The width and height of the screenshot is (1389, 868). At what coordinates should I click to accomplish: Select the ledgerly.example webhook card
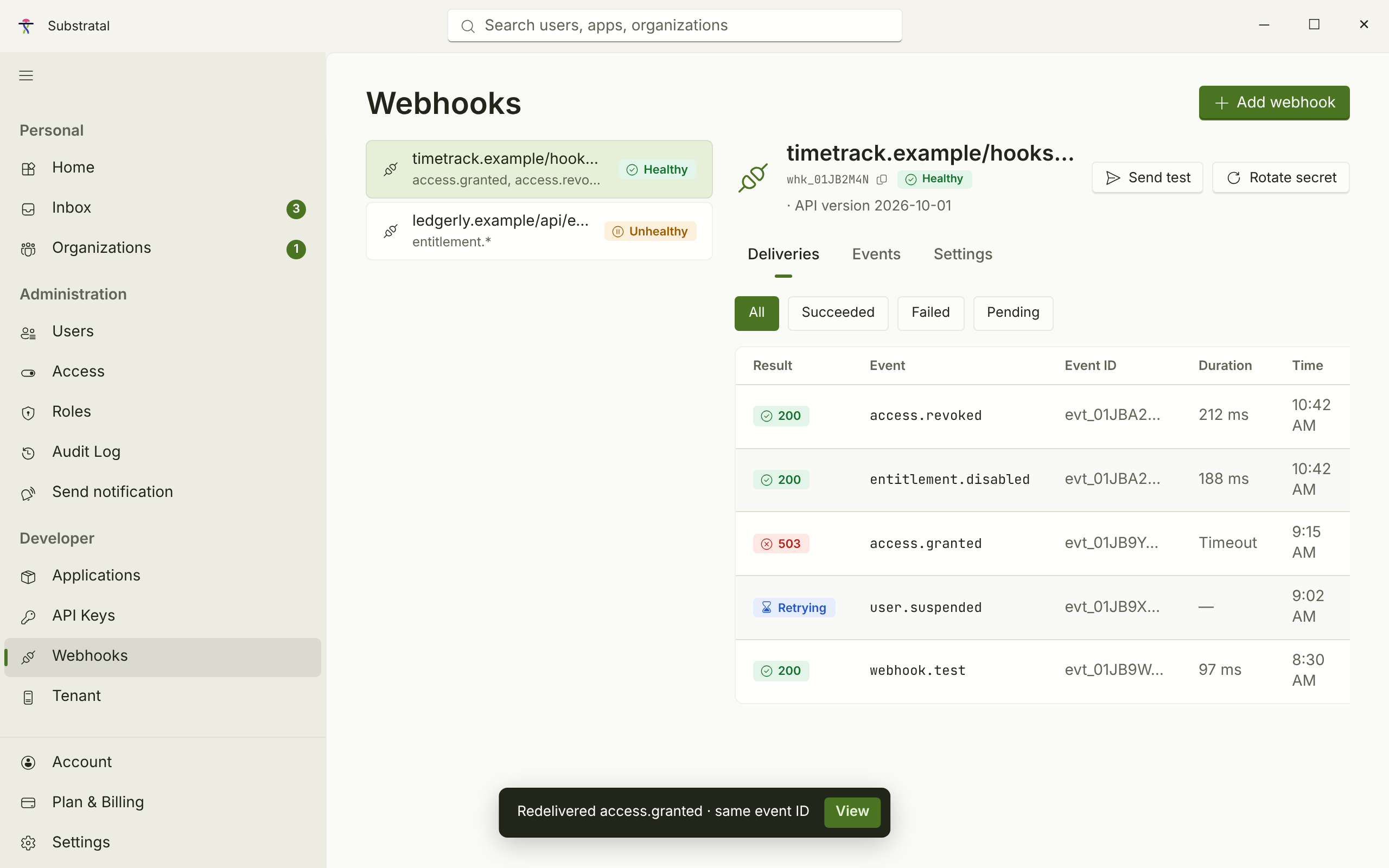[x=539, y=231]
